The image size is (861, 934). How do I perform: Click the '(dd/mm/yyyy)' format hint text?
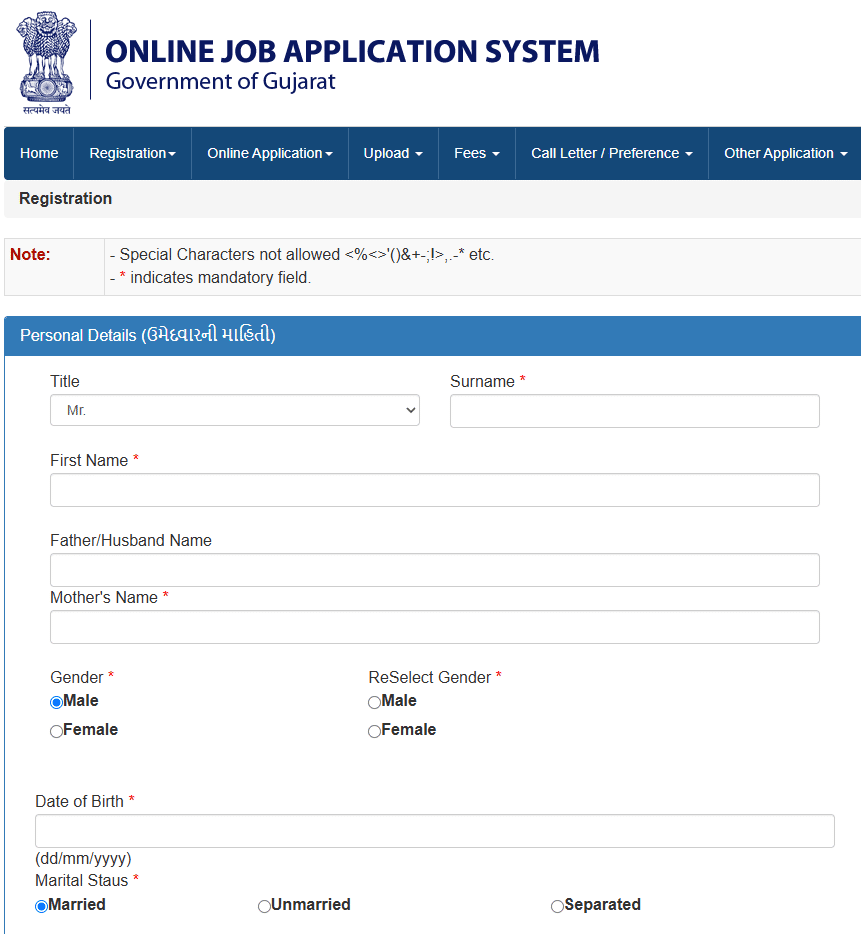pyautogui.click(x=83, y=858)
